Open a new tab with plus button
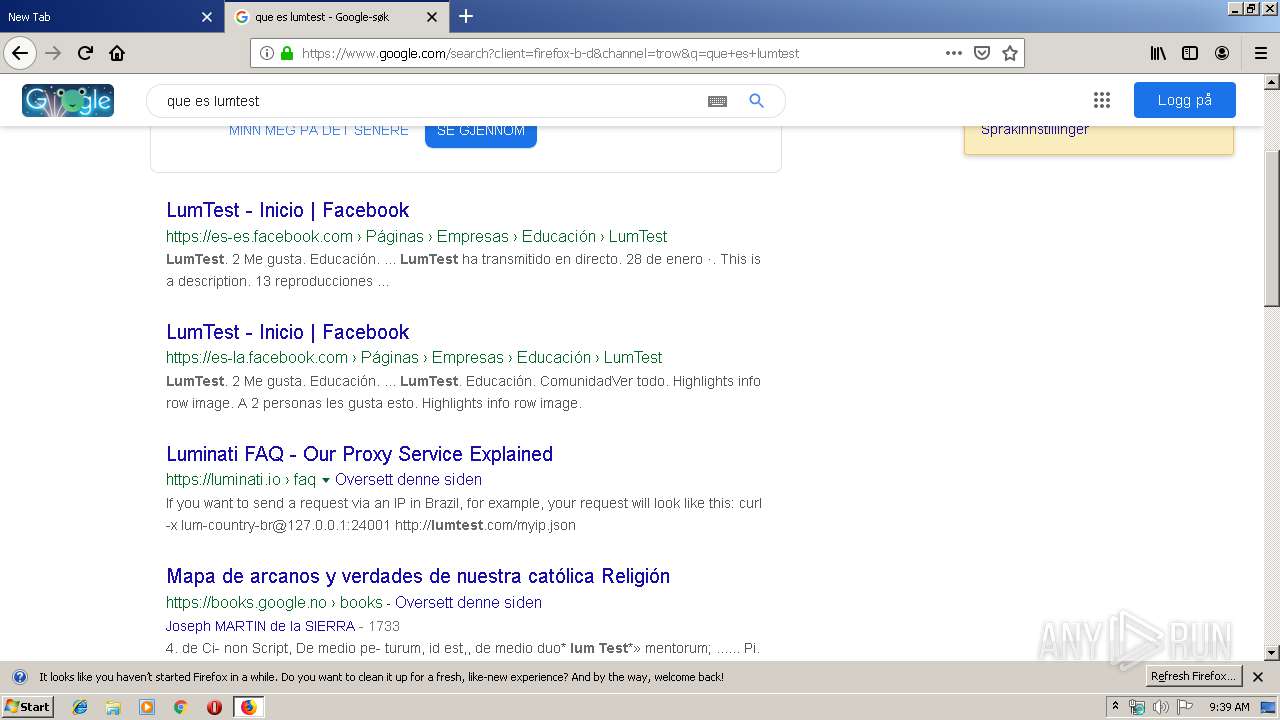Viewport: 1280px width, 720px height. (466, 16)
